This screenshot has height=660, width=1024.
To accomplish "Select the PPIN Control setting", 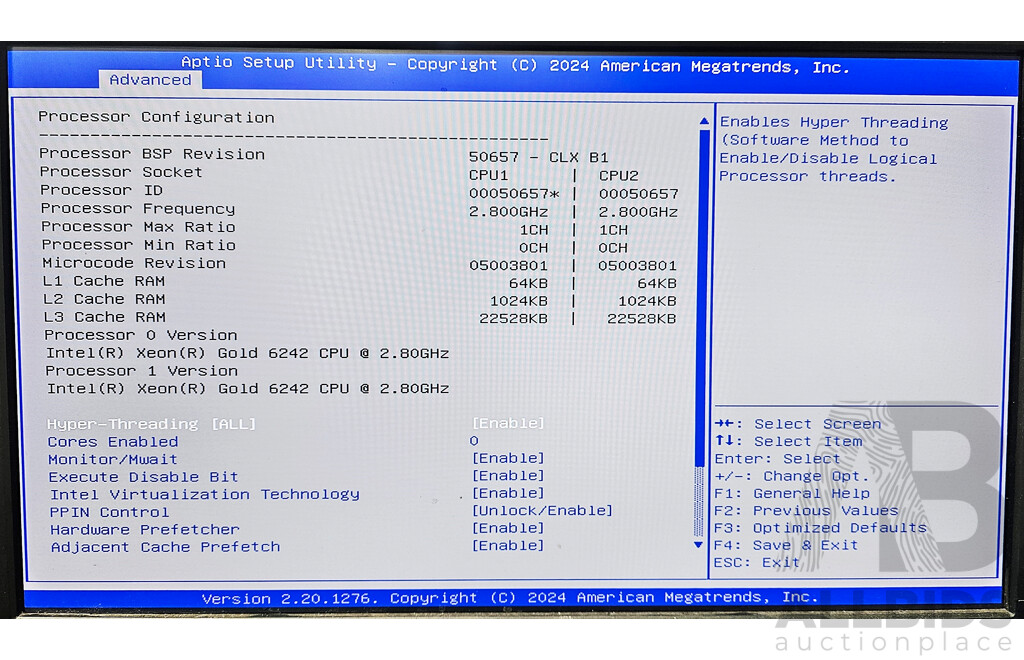I will click(109, 512).
